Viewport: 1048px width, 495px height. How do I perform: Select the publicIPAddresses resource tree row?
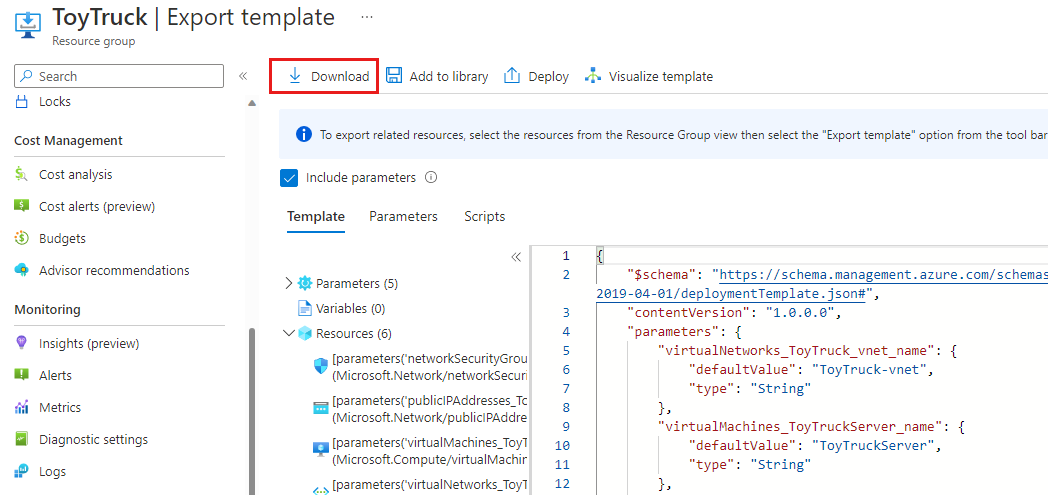point(422,409)
